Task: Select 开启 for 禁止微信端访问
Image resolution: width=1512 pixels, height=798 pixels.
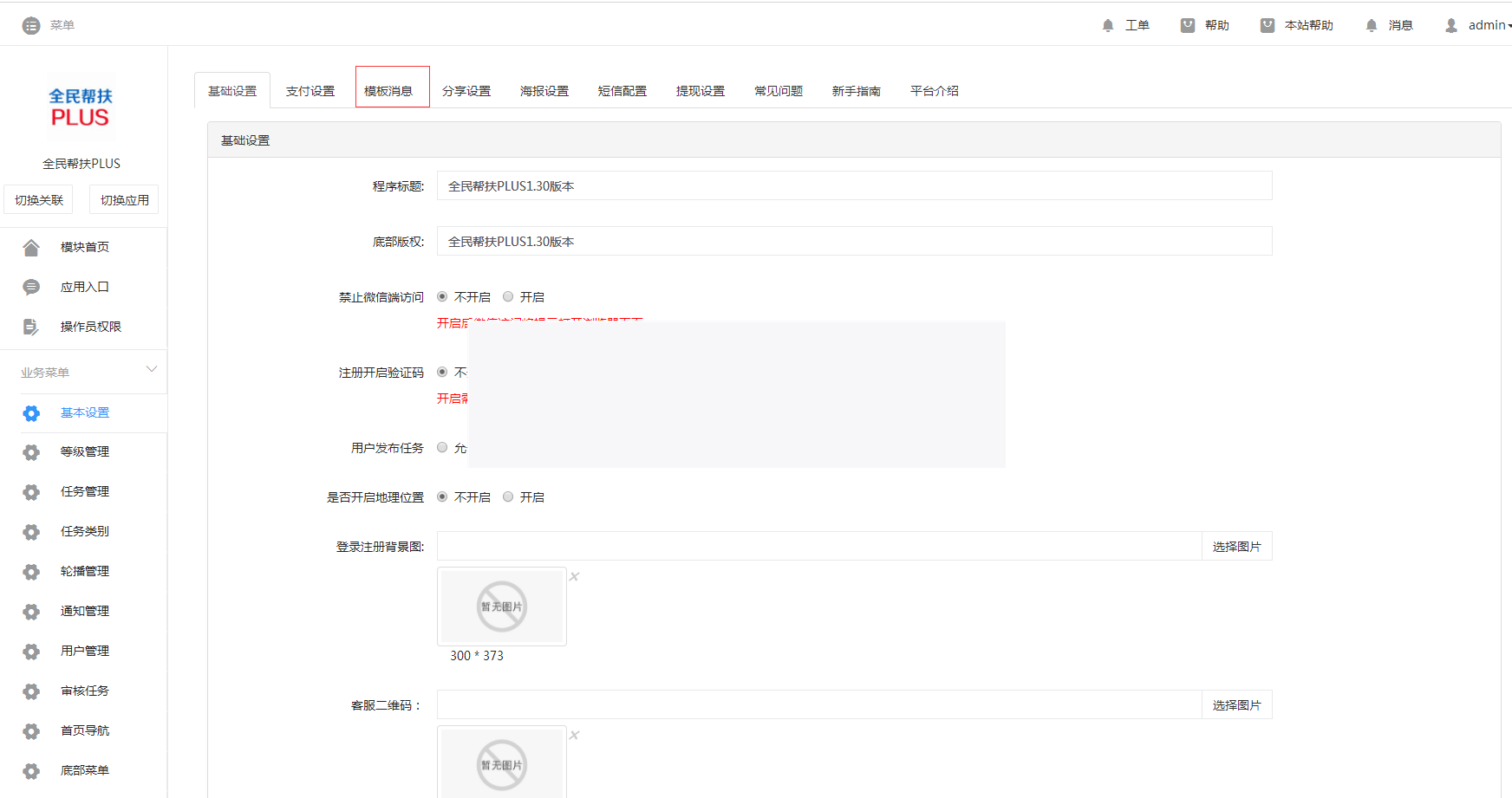Action: coord(508,296)
